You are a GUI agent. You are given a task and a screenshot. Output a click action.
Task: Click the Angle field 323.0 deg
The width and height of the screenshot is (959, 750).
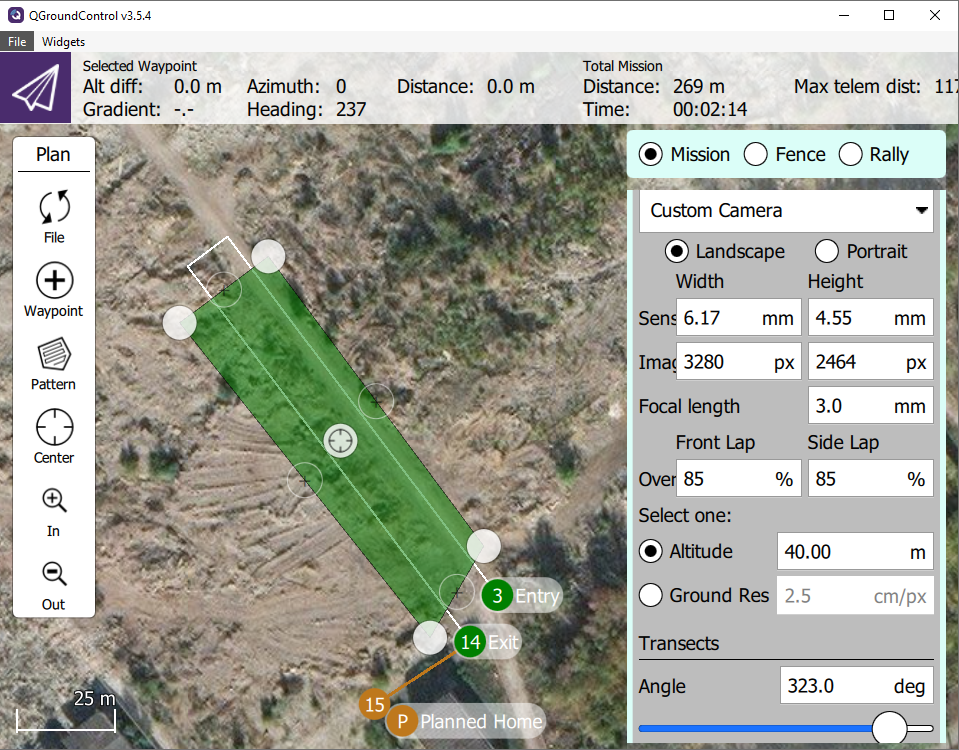(857, 686)
